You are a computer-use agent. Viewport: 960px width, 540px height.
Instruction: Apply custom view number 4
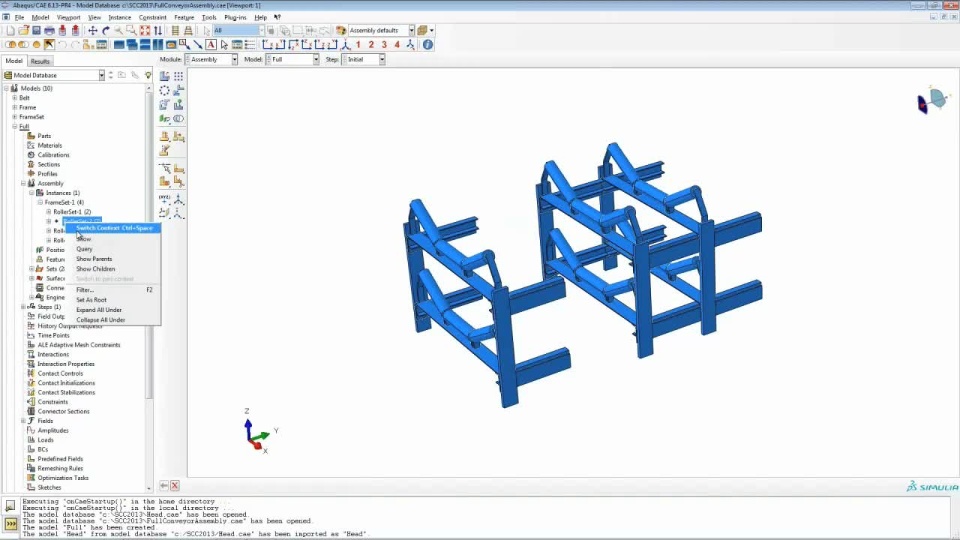(397, 45)
